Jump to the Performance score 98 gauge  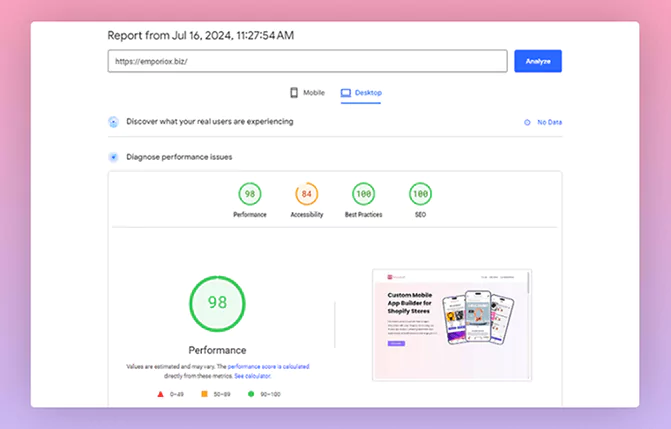(x=250, y=193)
